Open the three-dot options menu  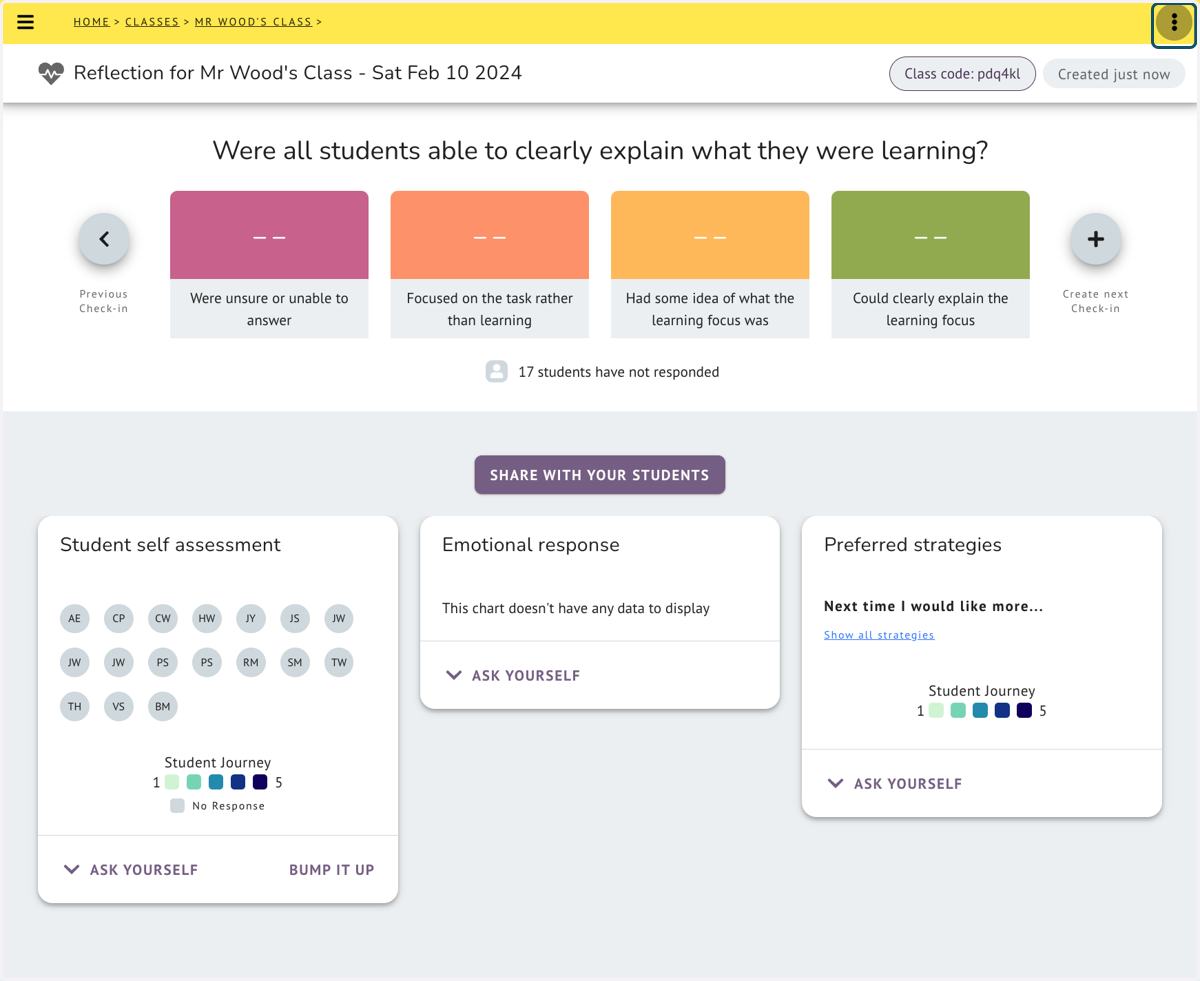[x=1174, y=23]
